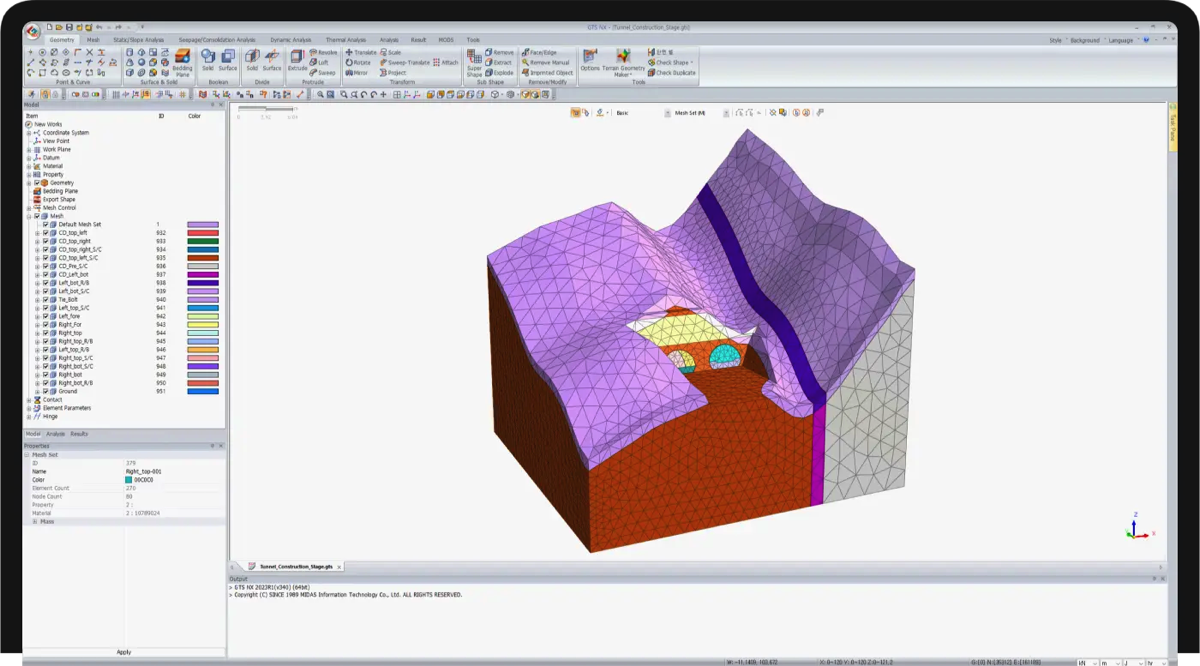Toggle the Ground mesh set checkbox
Viewport: 1200px width, 666px height.
pos(45,391)
